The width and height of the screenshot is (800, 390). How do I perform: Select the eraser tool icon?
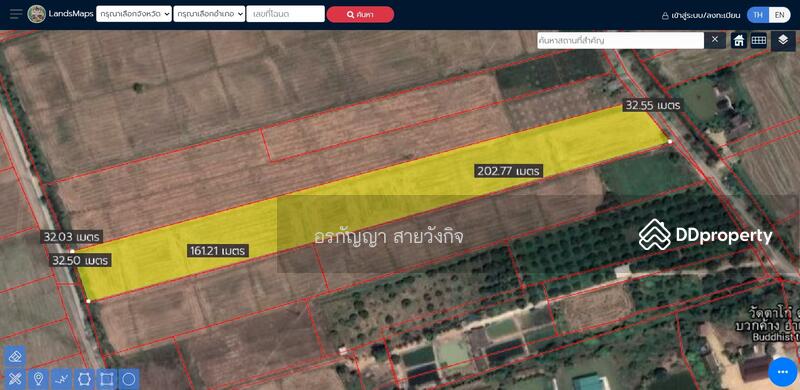(x=15, y=356)
